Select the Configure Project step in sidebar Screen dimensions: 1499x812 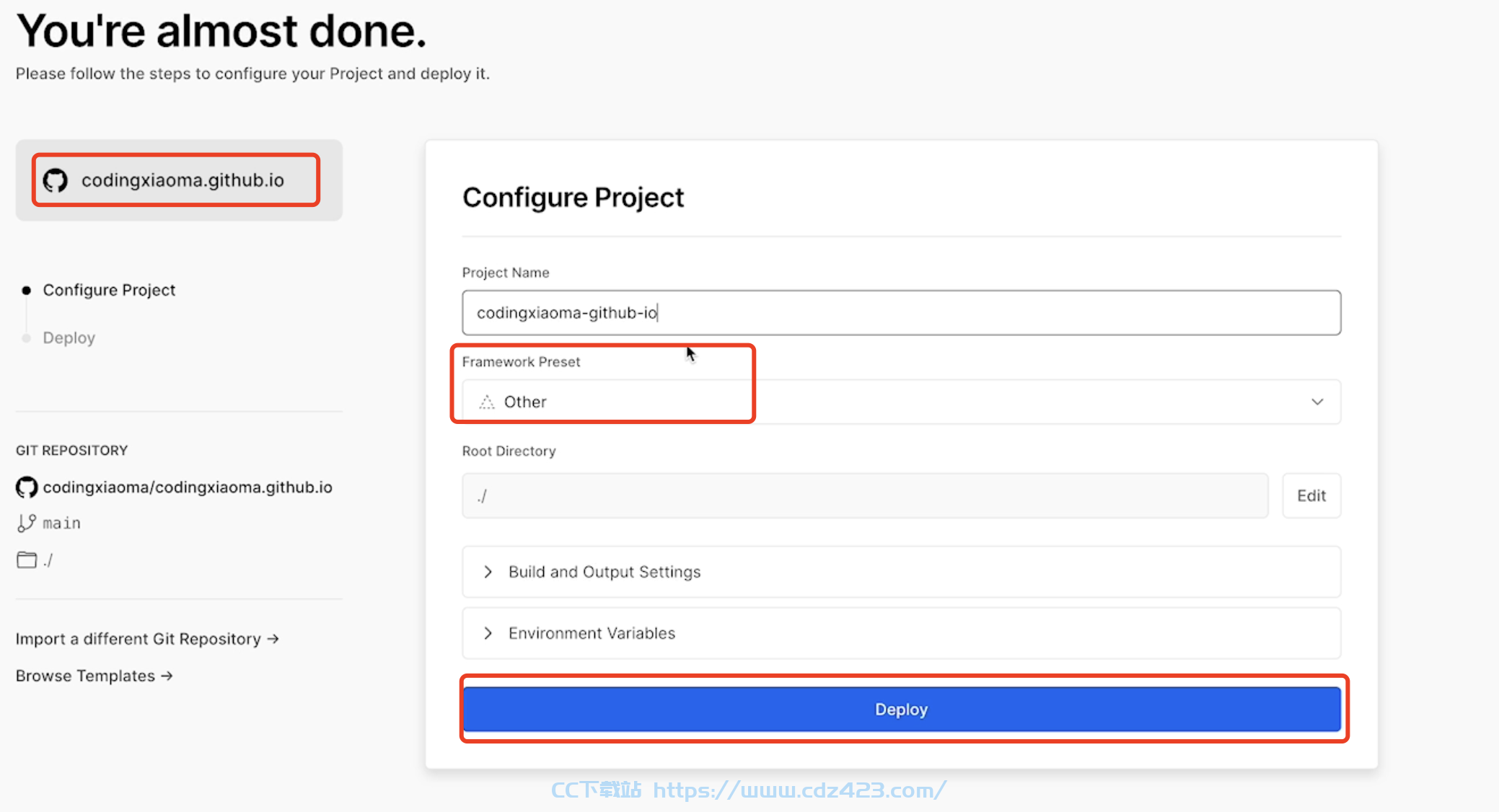(109, 290)
